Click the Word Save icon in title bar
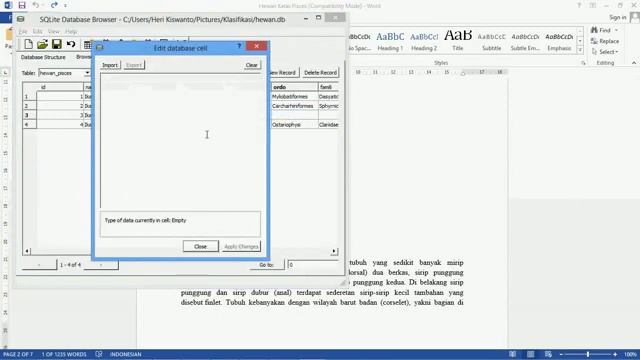Viewport: 640px width, 360px height. coord(22,5)
